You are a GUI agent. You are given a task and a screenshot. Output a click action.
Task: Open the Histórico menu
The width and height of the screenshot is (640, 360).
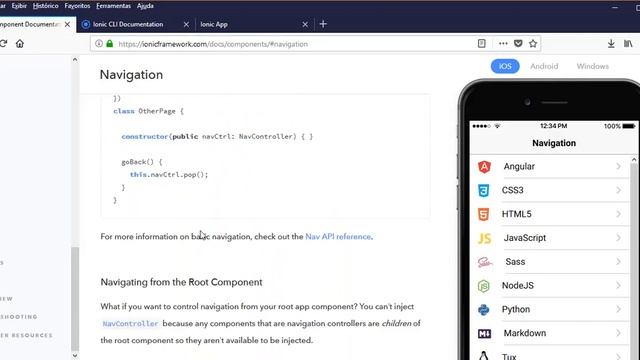pos(45,6)
